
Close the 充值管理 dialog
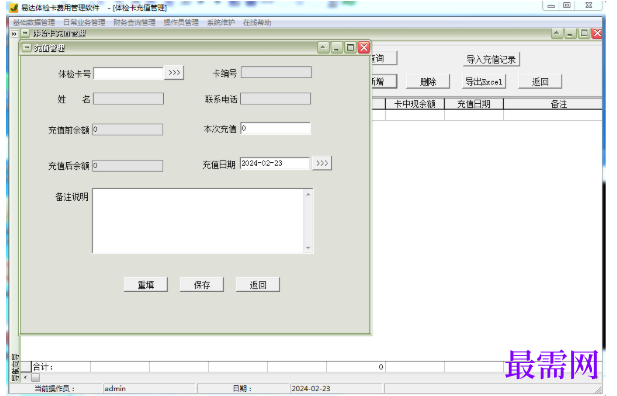click(x=364, y=48)
